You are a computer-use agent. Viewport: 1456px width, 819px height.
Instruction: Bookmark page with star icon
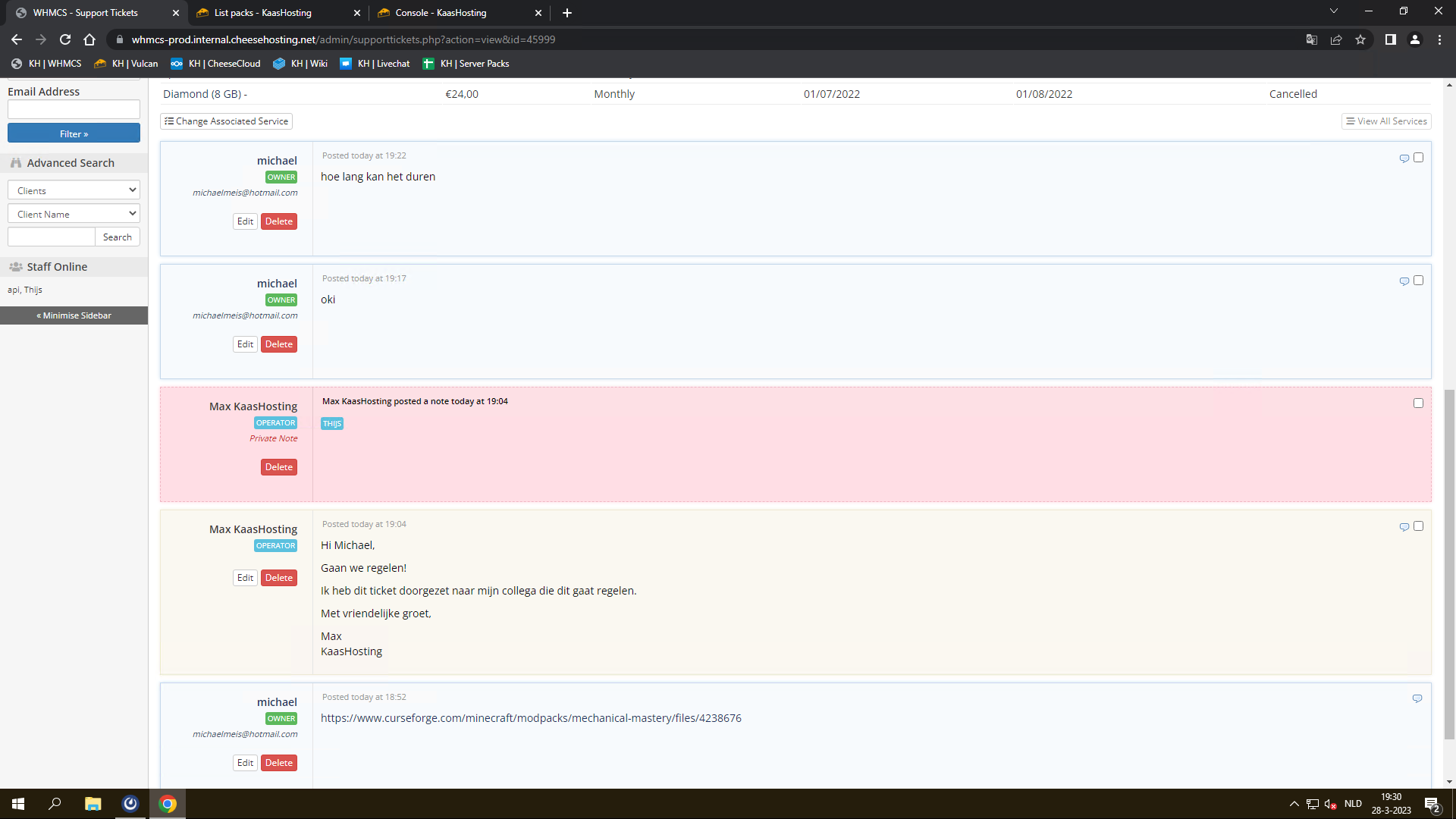coord(1360,39)
